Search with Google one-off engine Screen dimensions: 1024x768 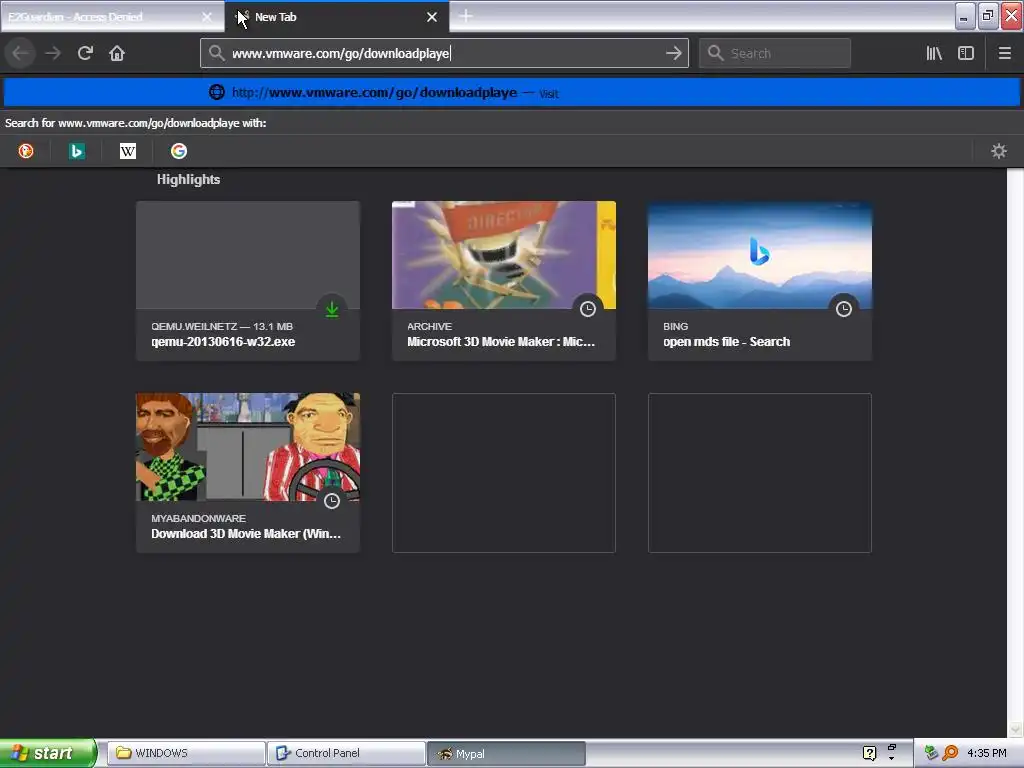(x=178, y=151)
